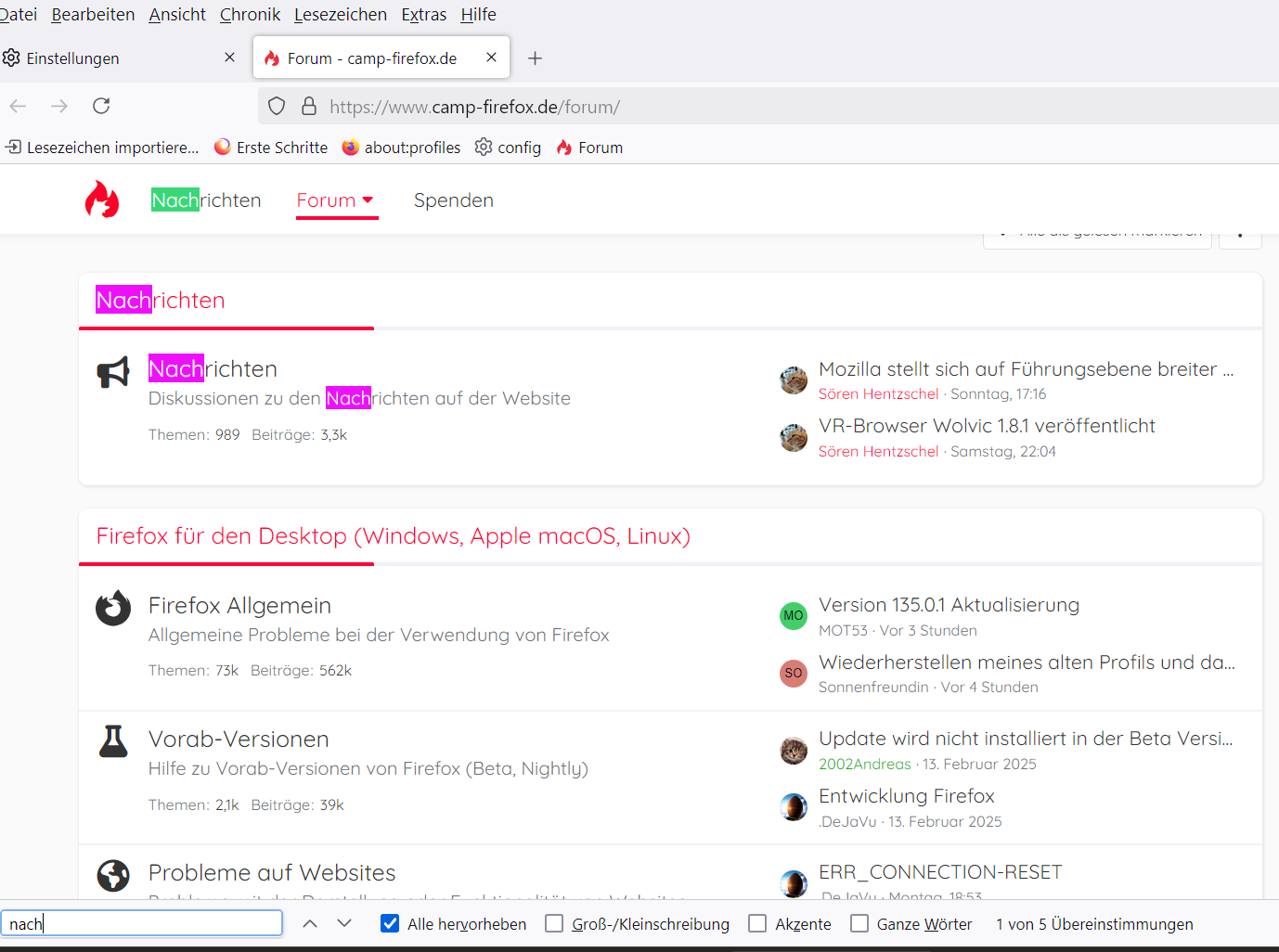1279x952 pixels.
Task: Go back with the browser back arrow
Action: coord(18,106)
